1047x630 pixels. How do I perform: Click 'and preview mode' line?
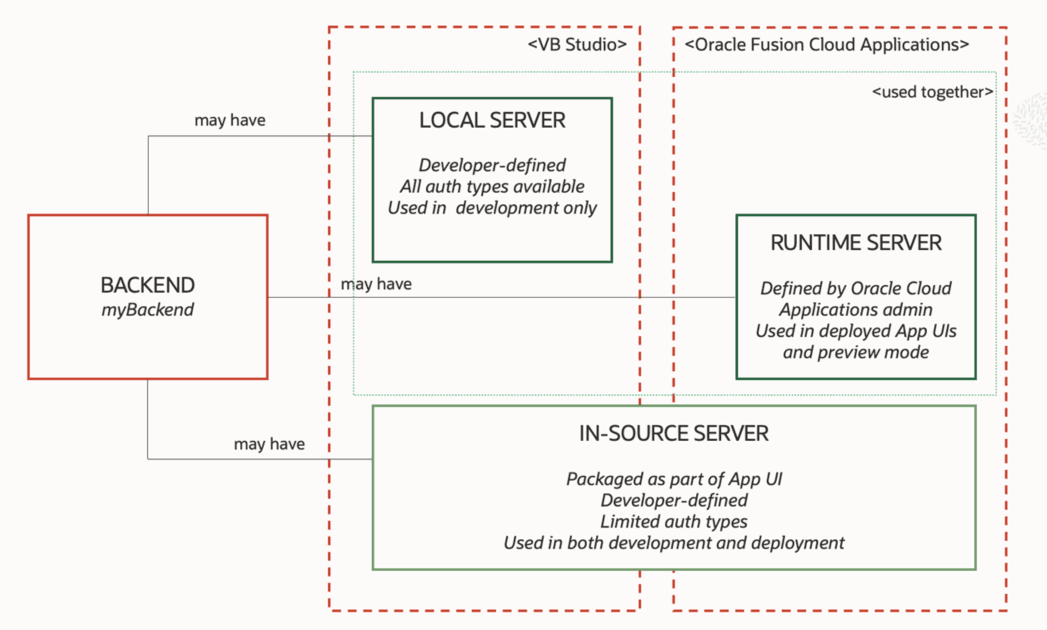point(856,352)
